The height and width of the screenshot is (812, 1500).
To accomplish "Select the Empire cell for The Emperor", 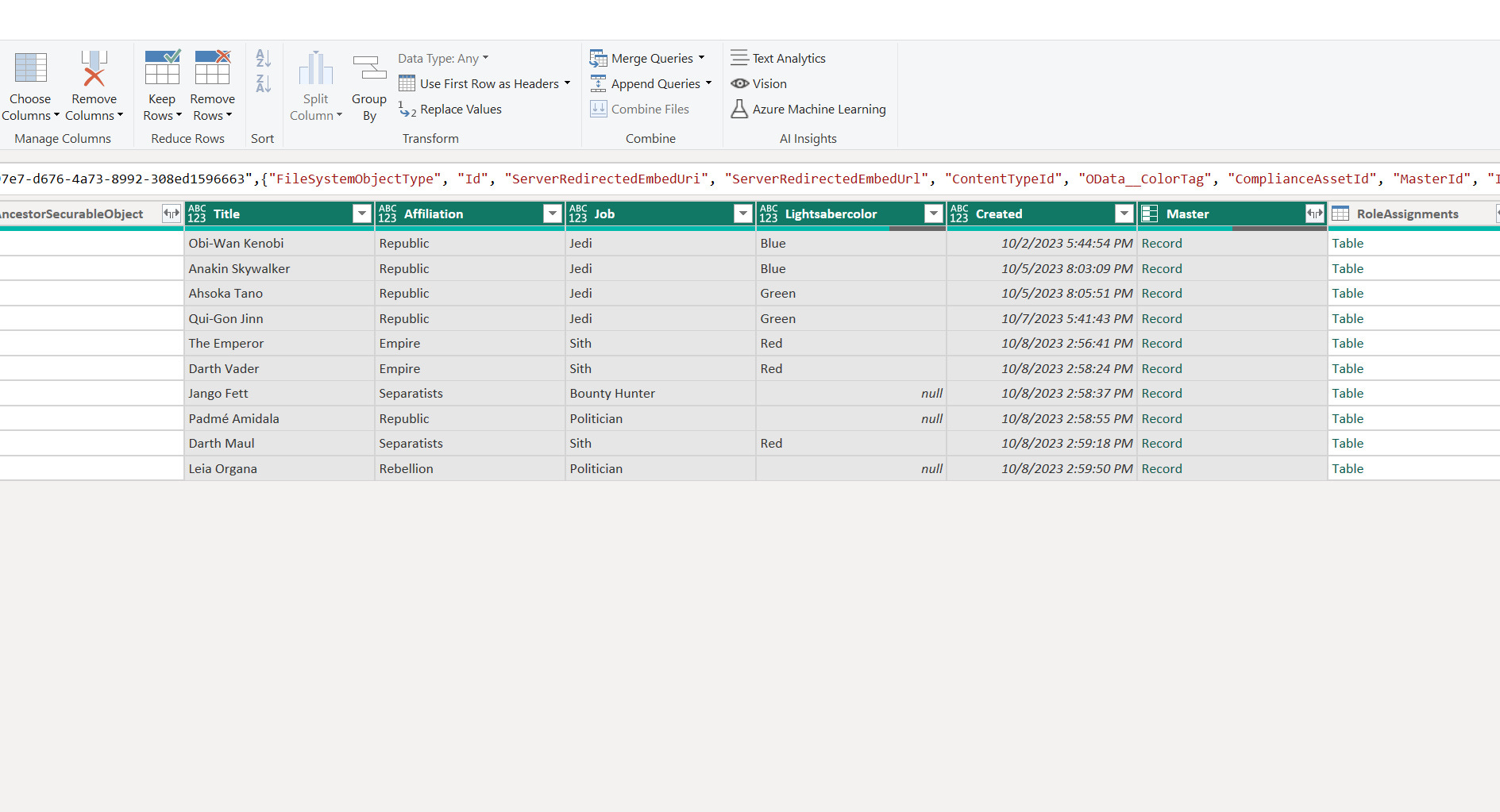I will (470, 343).
